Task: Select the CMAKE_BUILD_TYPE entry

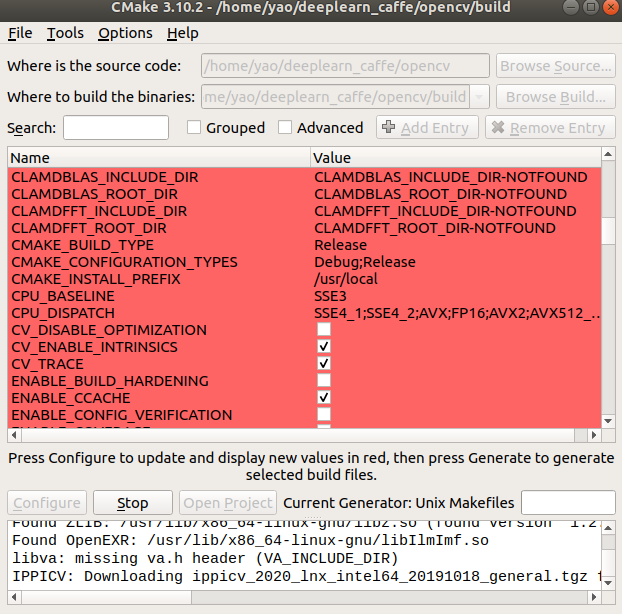Action: coord(82,245)
